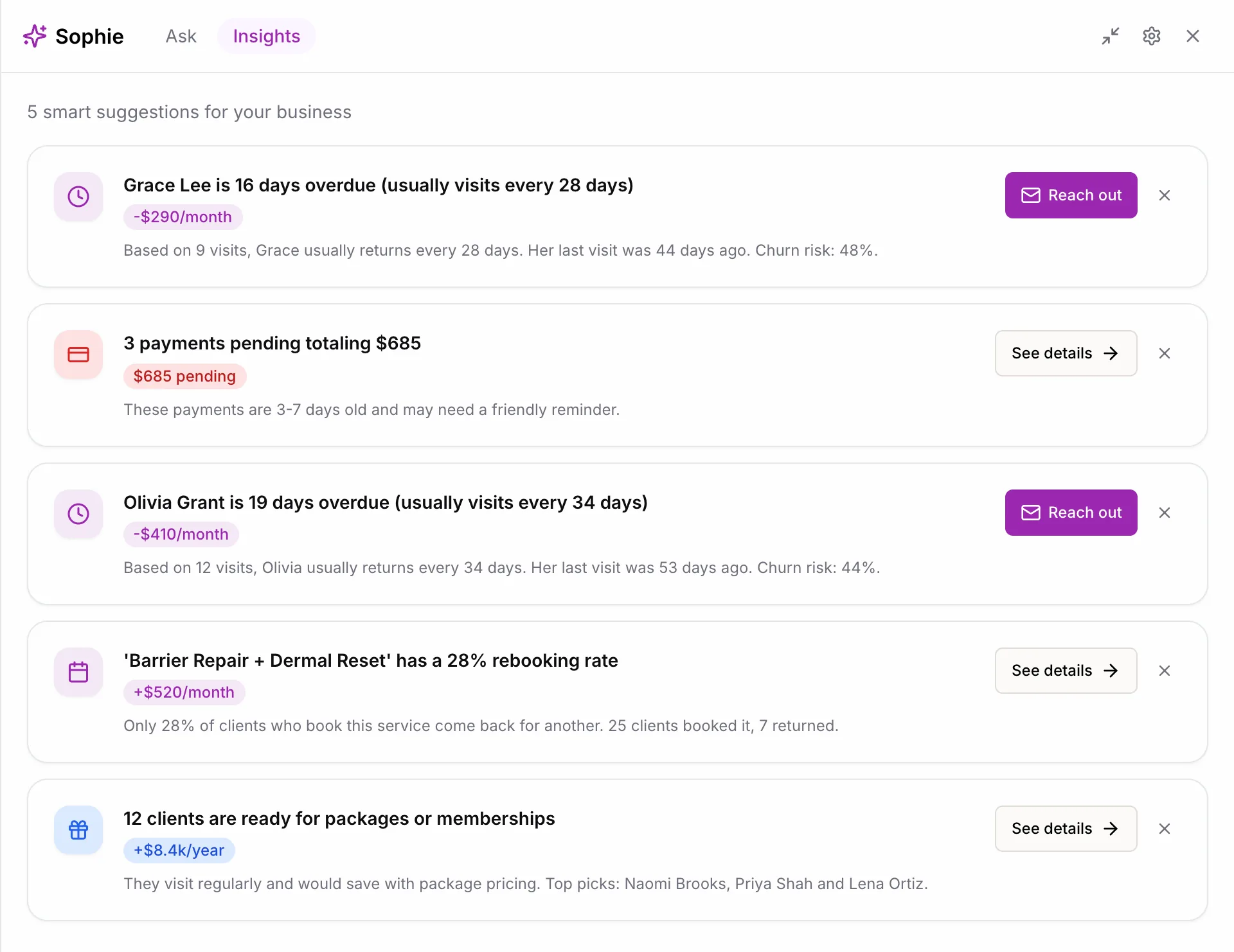Close the Sophie panel
Screen dimensions: 1234x952
[1193, 36]
